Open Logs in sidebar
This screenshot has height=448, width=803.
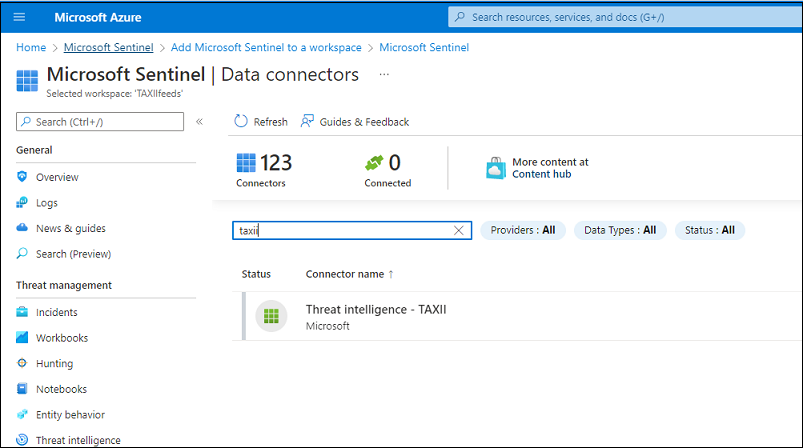point(47,203)
